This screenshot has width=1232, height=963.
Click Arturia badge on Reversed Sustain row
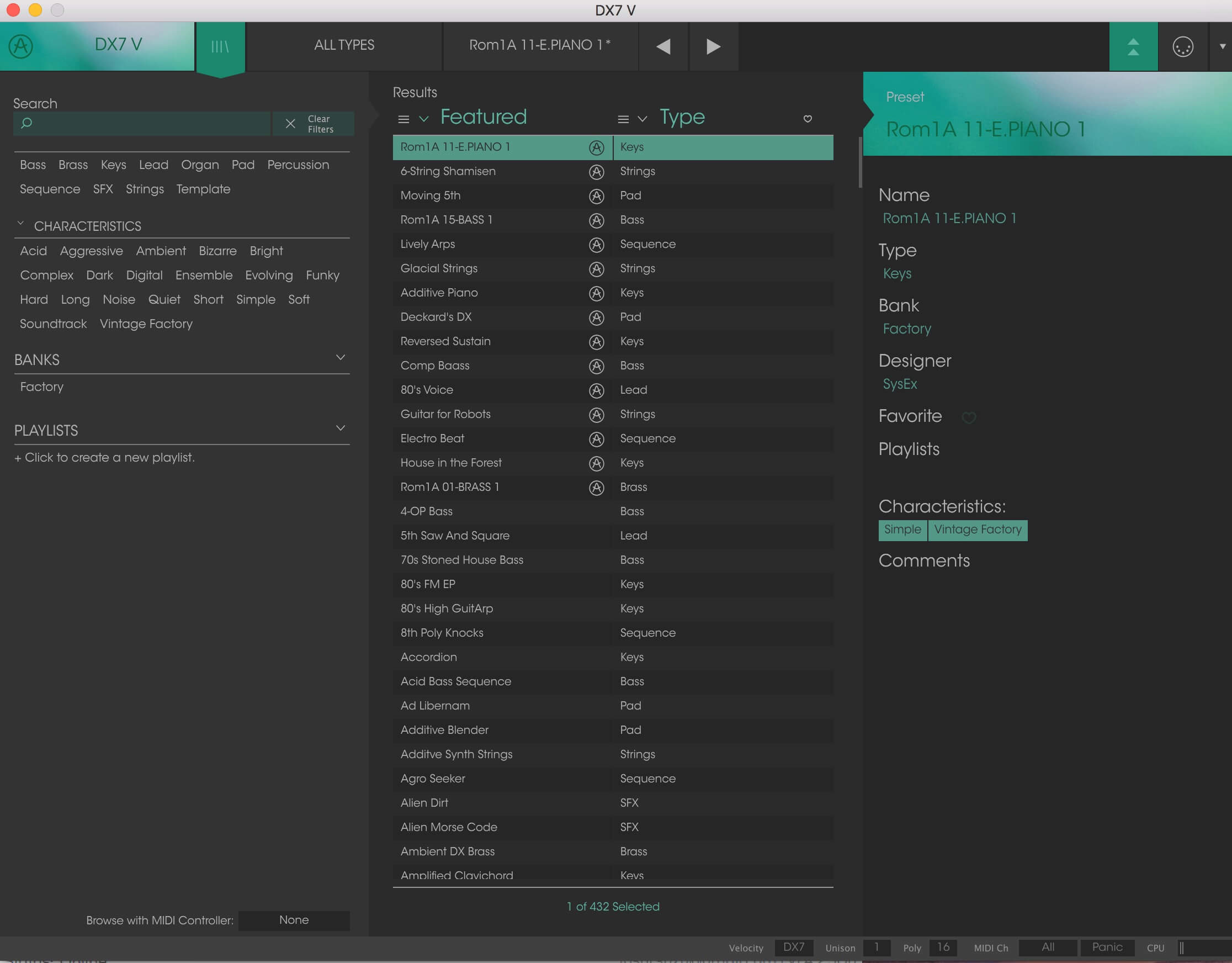pos(596,341)
